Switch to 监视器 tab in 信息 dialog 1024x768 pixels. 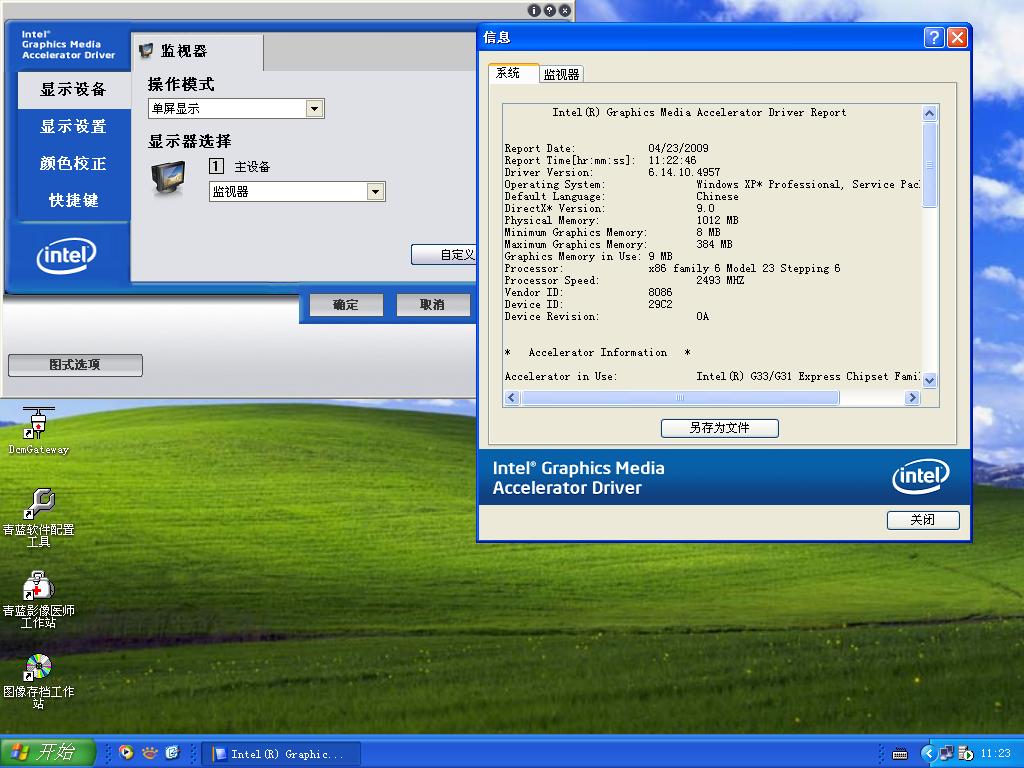click(562, 74)
